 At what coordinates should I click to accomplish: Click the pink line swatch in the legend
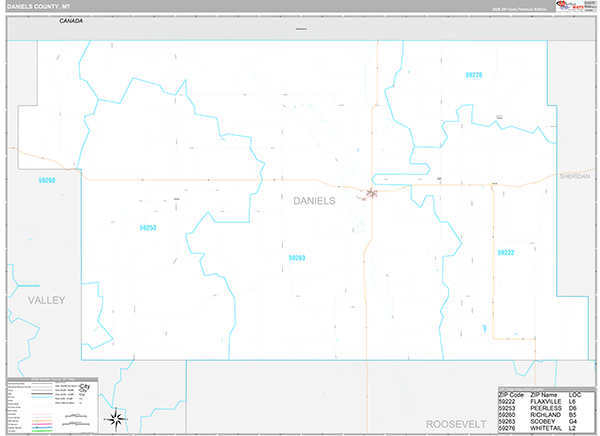42,424
